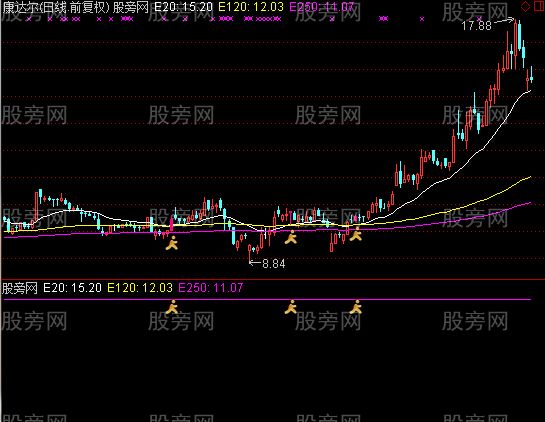The height and width of the screenshot is (422, 545).
Task: Click the main chart E250: 11.07 value
Action: [x=322, y=7]
